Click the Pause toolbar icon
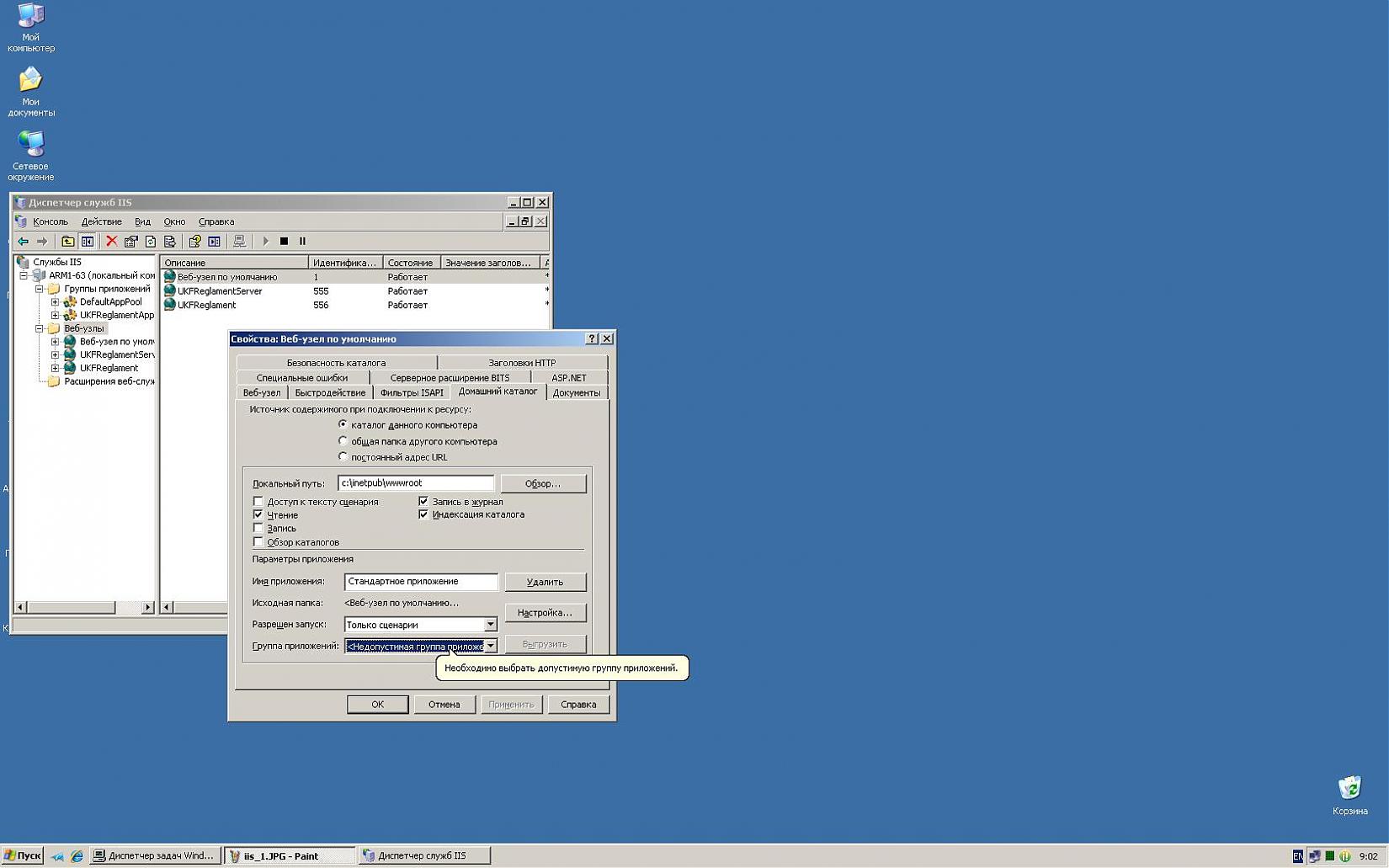Viewport: 1389px width, 868px height. click(x=303, y=242)
